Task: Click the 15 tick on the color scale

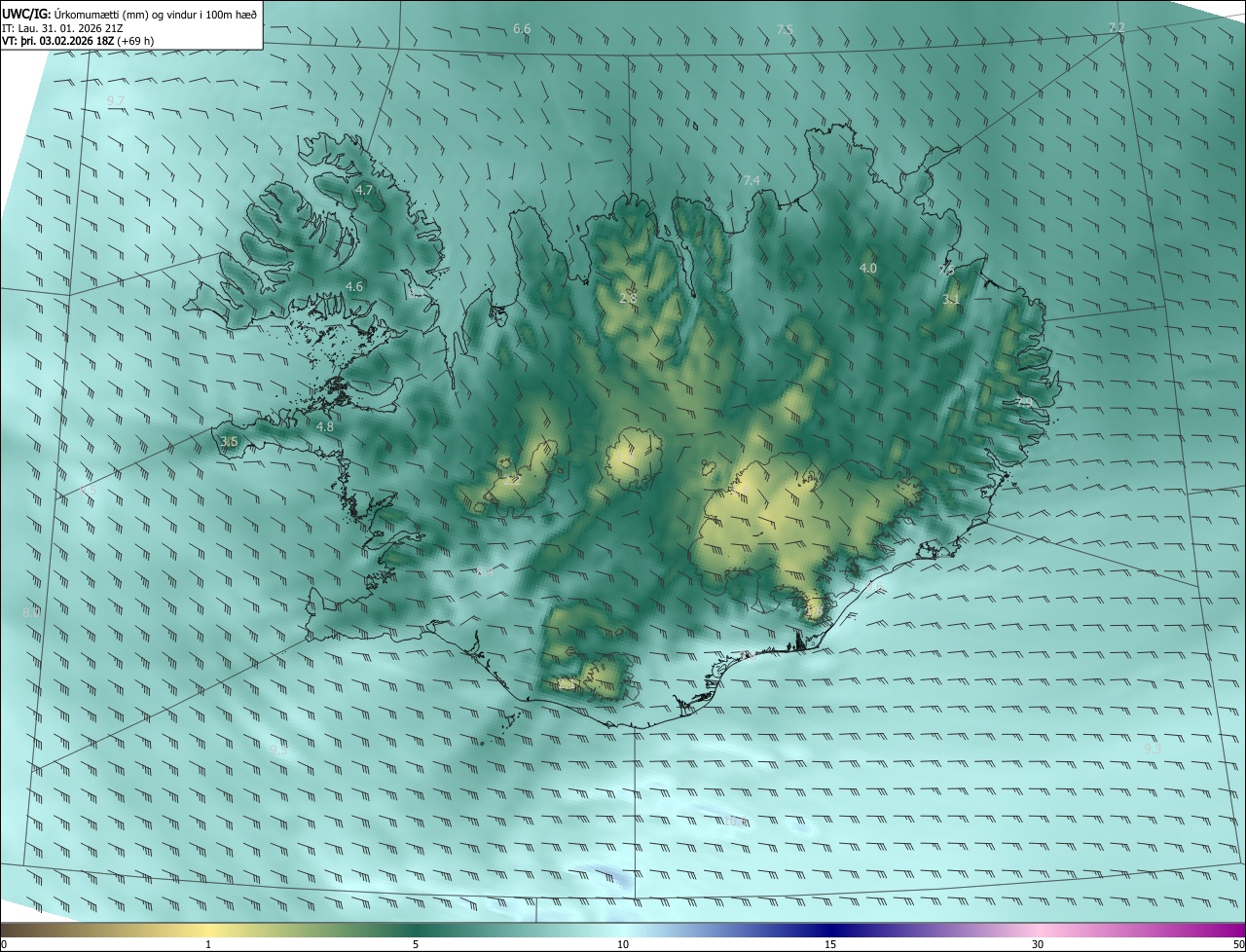Action: click(x=830, y=944)
